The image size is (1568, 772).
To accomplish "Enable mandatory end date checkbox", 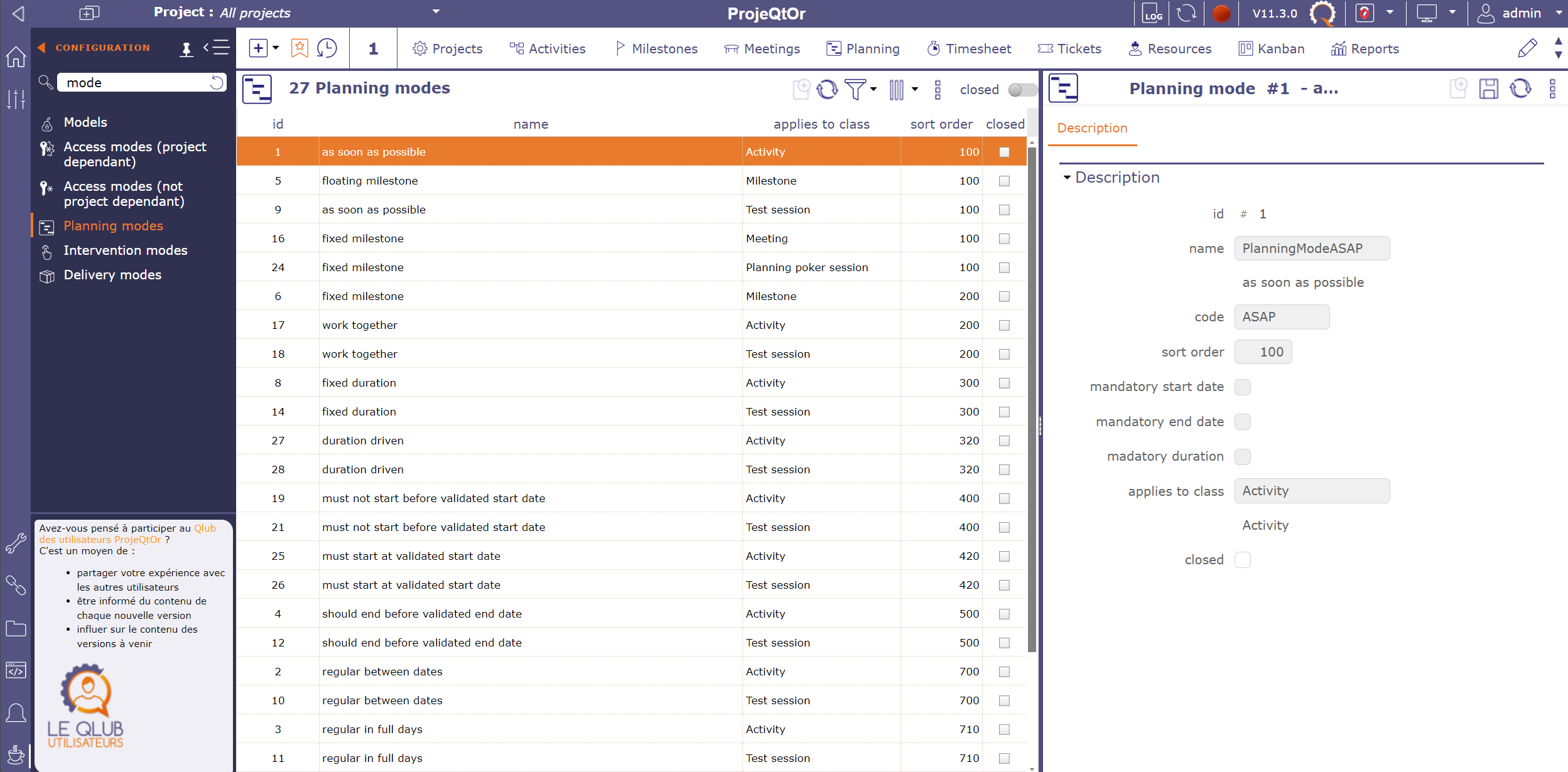I will click(1244, 421).
